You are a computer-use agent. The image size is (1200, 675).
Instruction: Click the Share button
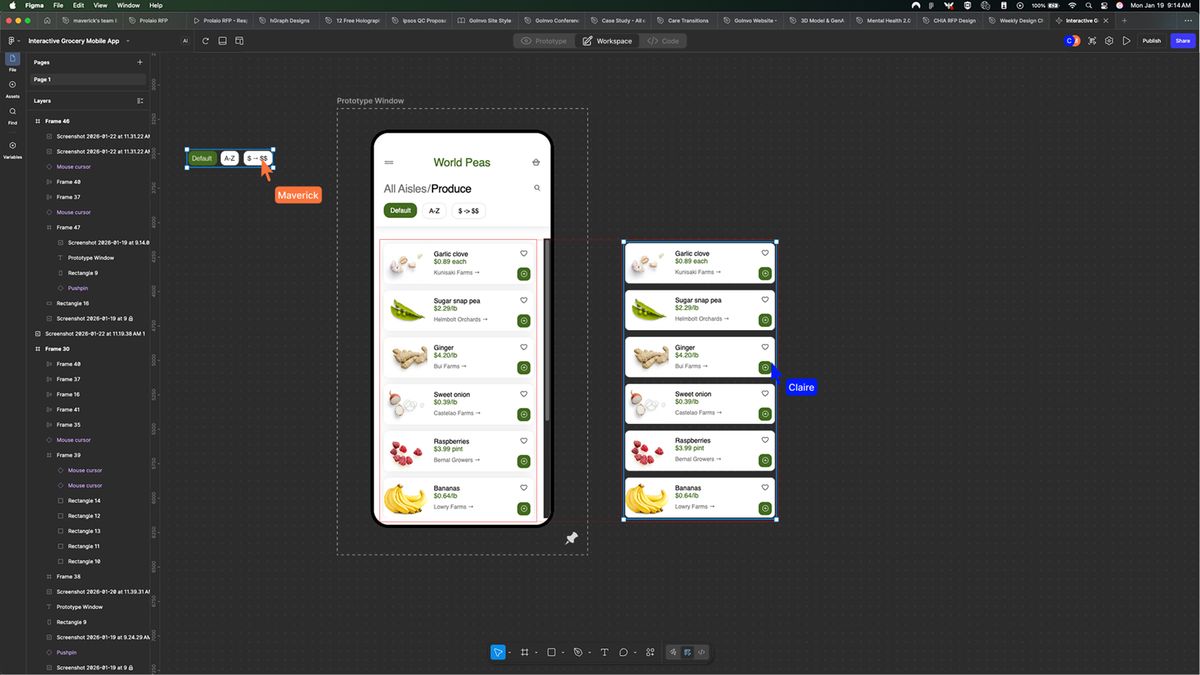pos(1182,41)
